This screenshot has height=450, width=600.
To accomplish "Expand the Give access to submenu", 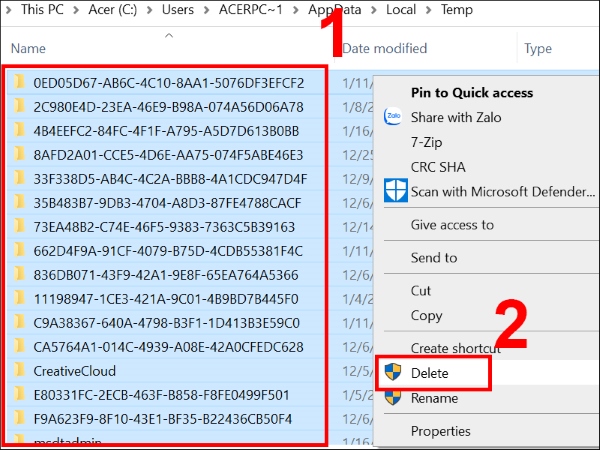I will (x=452, y=225).
